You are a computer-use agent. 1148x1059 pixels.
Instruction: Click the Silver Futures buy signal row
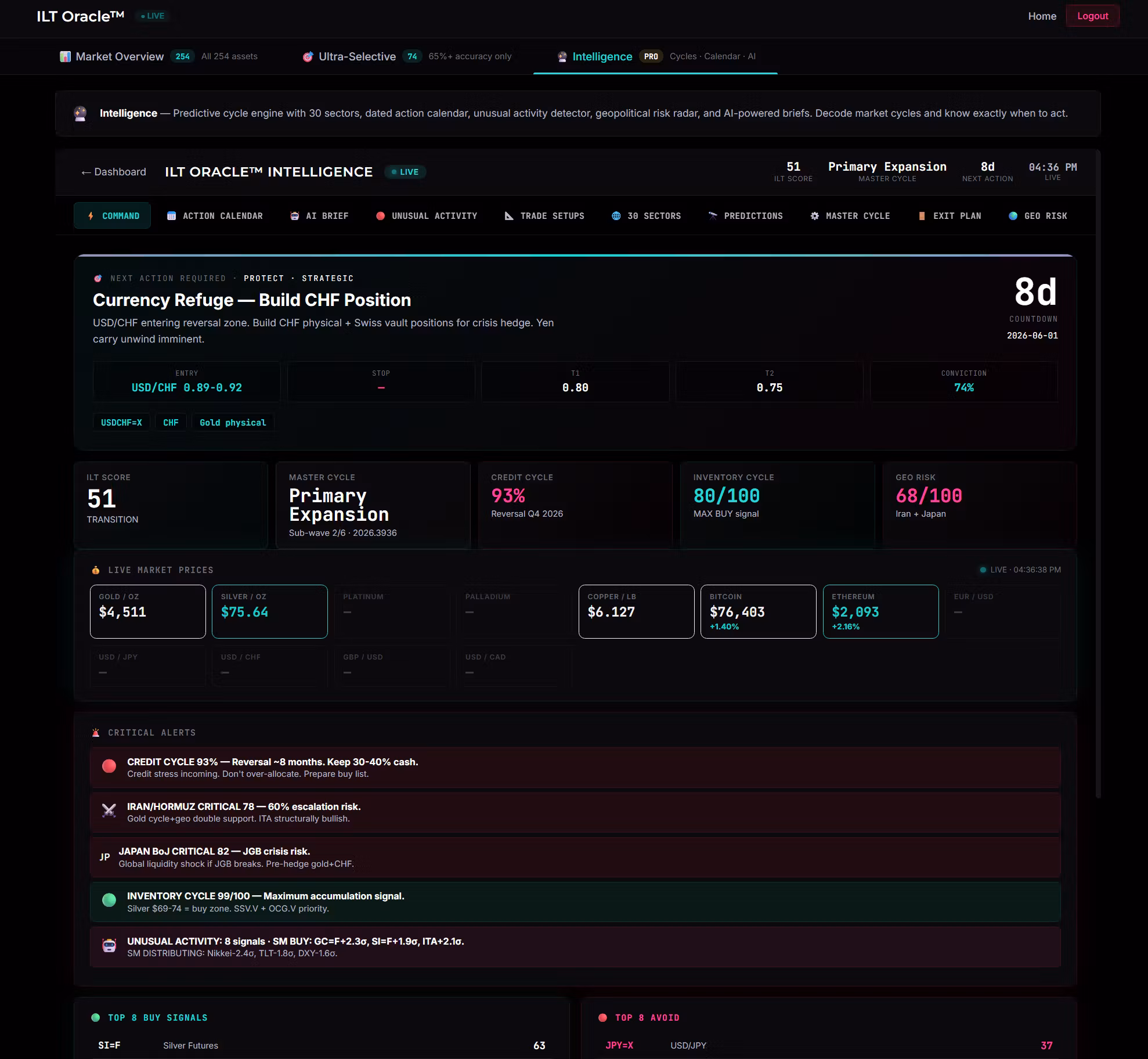(x=322, y=1045)
